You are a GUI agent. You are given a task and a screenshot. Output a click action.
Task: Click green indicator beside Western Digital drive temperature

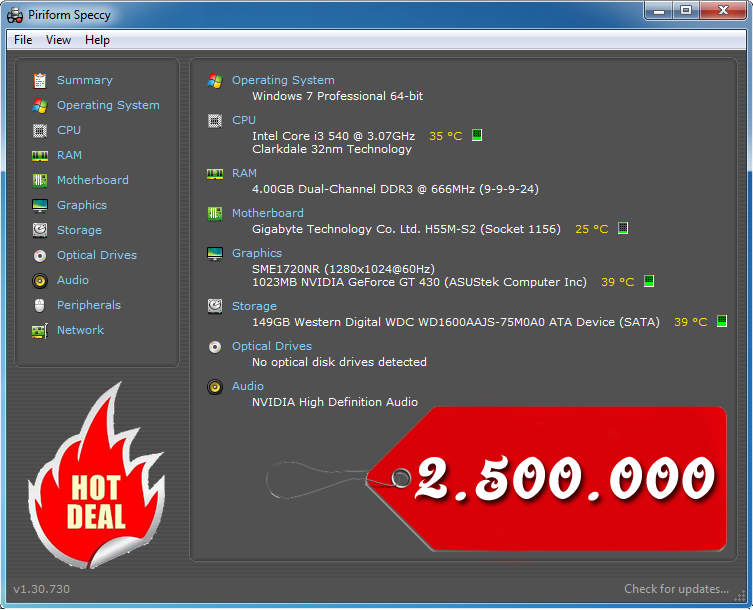(x=722, y=321)
